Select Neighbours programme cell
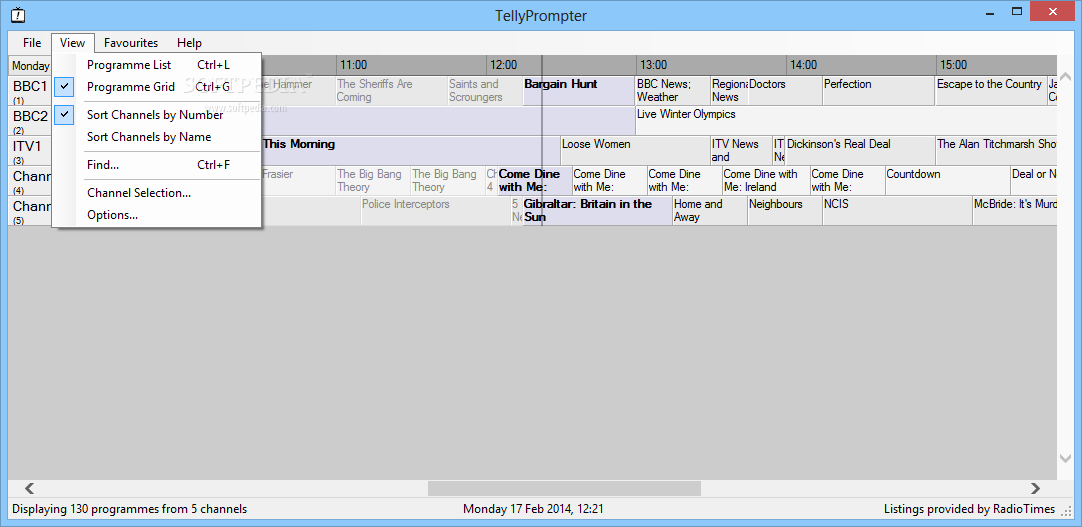The height and width of the screenshot is (527, 1082). pyautogui.click(x=785, y=210)
